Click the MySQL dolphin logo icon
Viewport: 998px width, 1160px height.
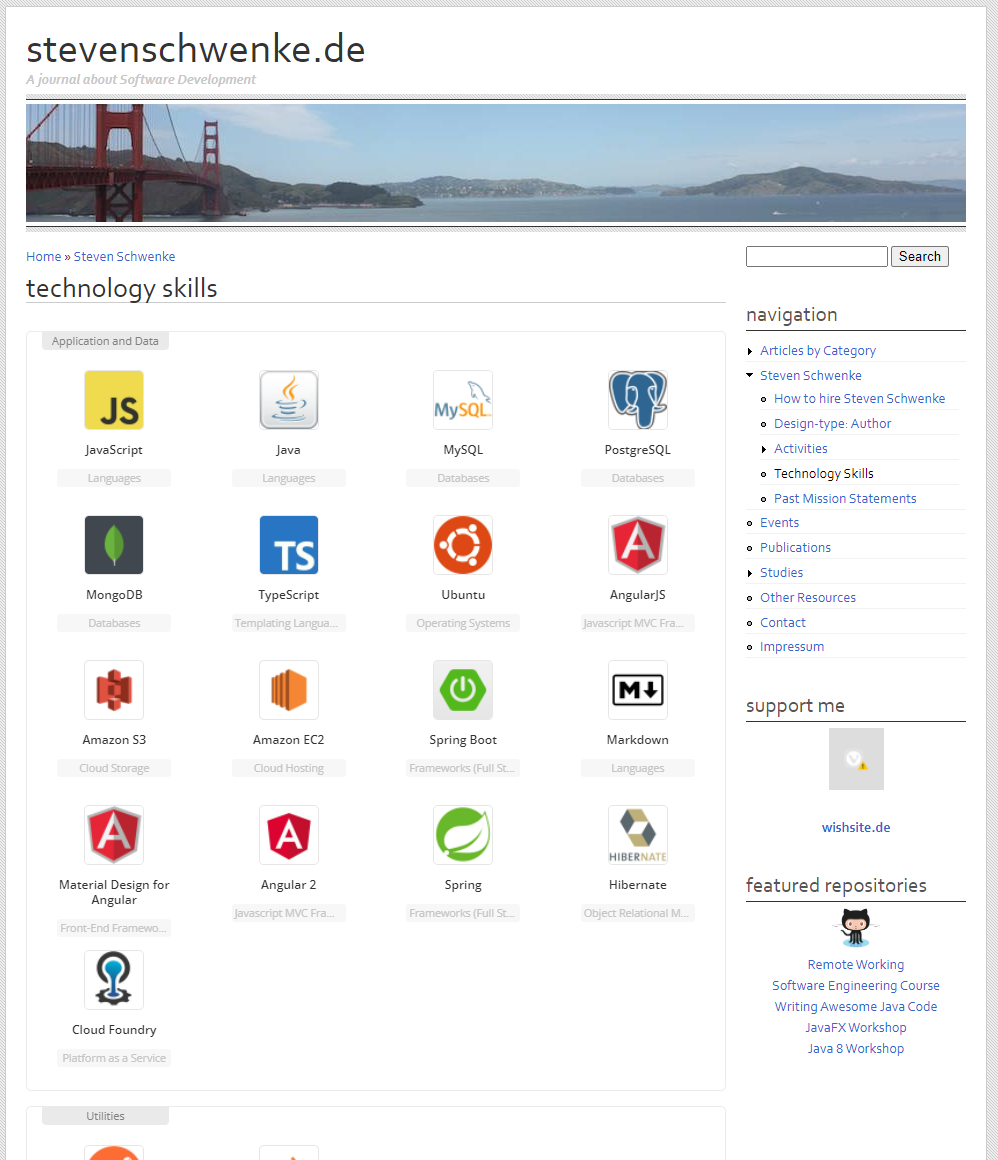click(x=463, y=400)
